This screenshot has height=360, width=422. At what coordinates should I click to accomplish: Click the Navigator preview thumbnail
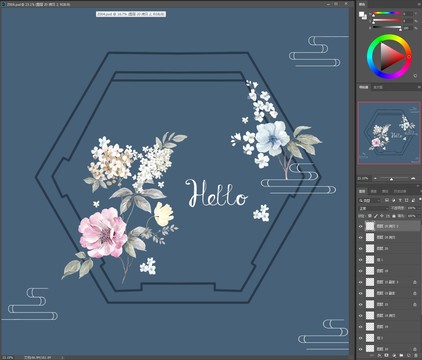[389, 133]
